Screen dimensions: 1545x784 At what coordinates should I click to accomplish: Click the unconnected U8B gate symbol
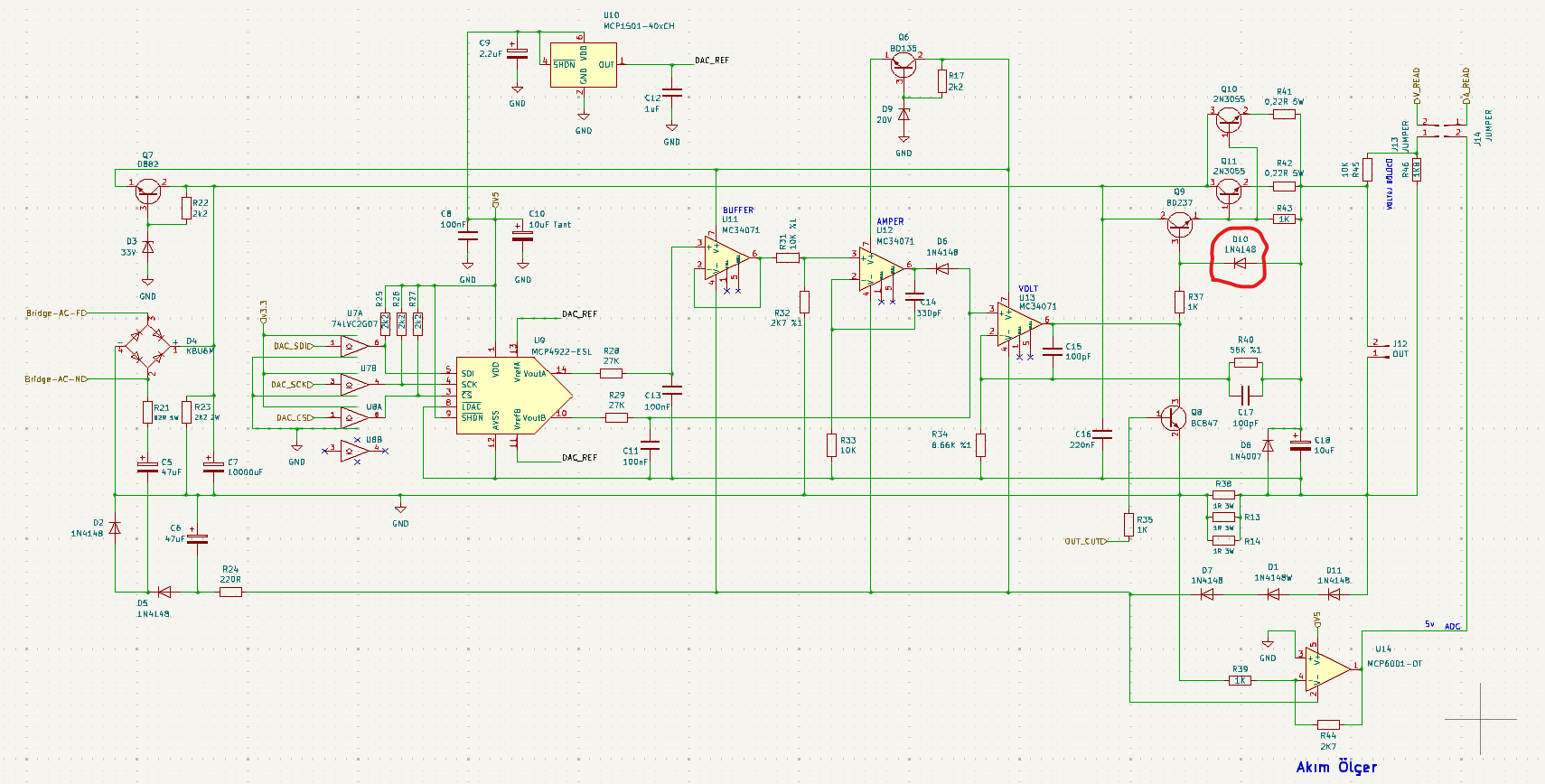[x=354, y=451]
